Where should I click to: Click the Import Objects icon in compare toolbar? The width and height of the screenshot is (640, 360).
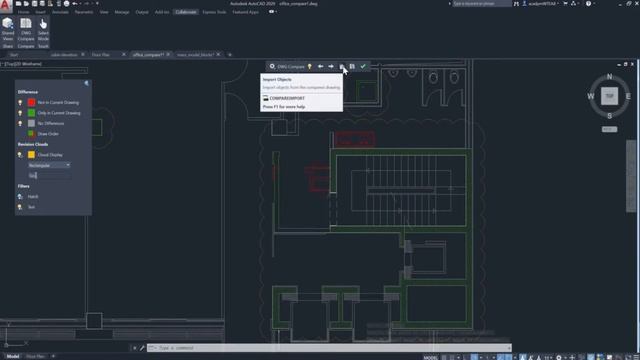click(x=342, y=66)
